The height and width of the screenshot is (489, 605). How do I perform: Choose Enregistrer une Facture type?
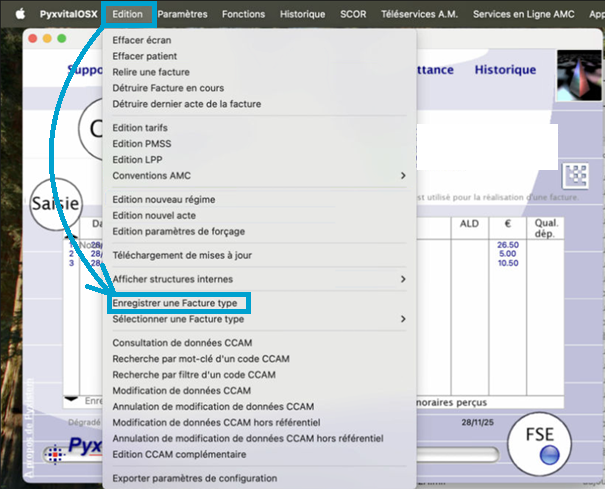click(x=174, y=303)
